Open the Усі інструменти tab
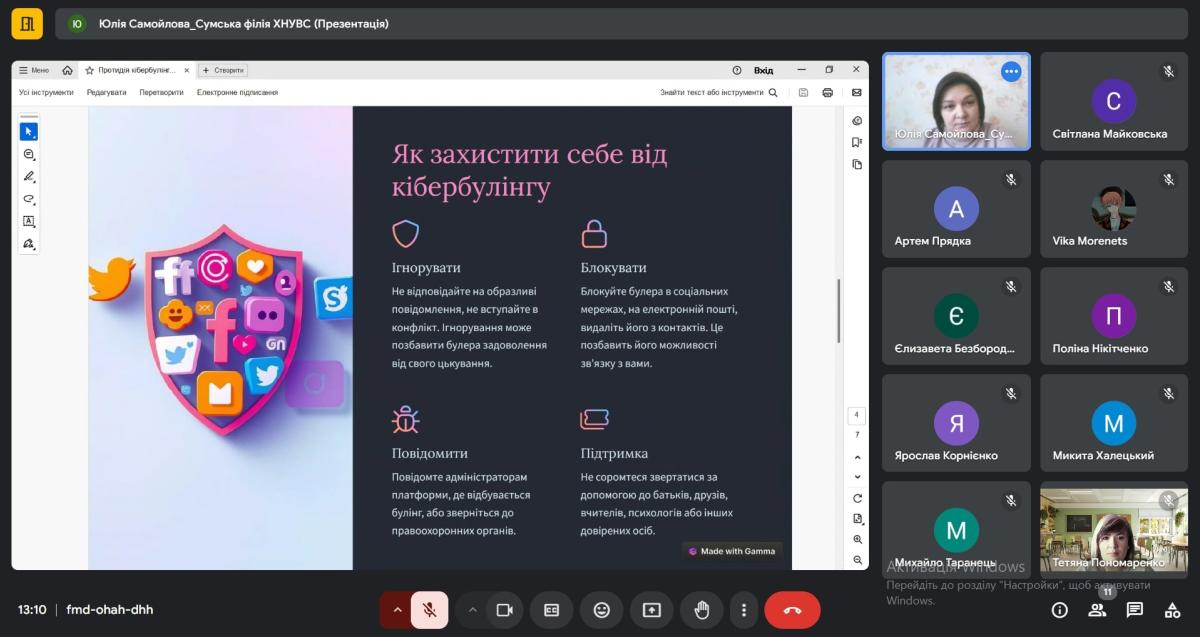Image resolution: width=1200 pixels, height=637 pixels. 46,92
